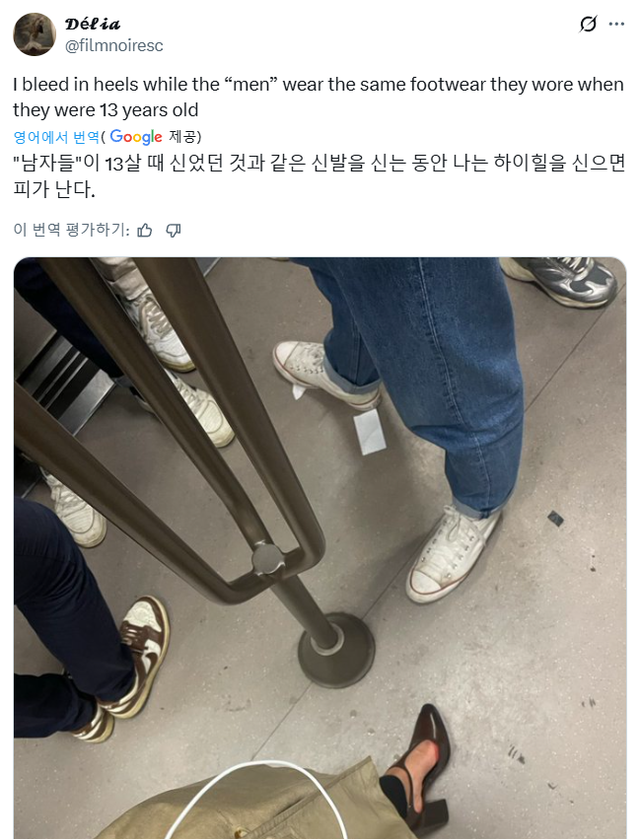This screenshot has height=839, width=640.
Task: Click the 이 번역 평가하기 label
Action: (71, 230)
